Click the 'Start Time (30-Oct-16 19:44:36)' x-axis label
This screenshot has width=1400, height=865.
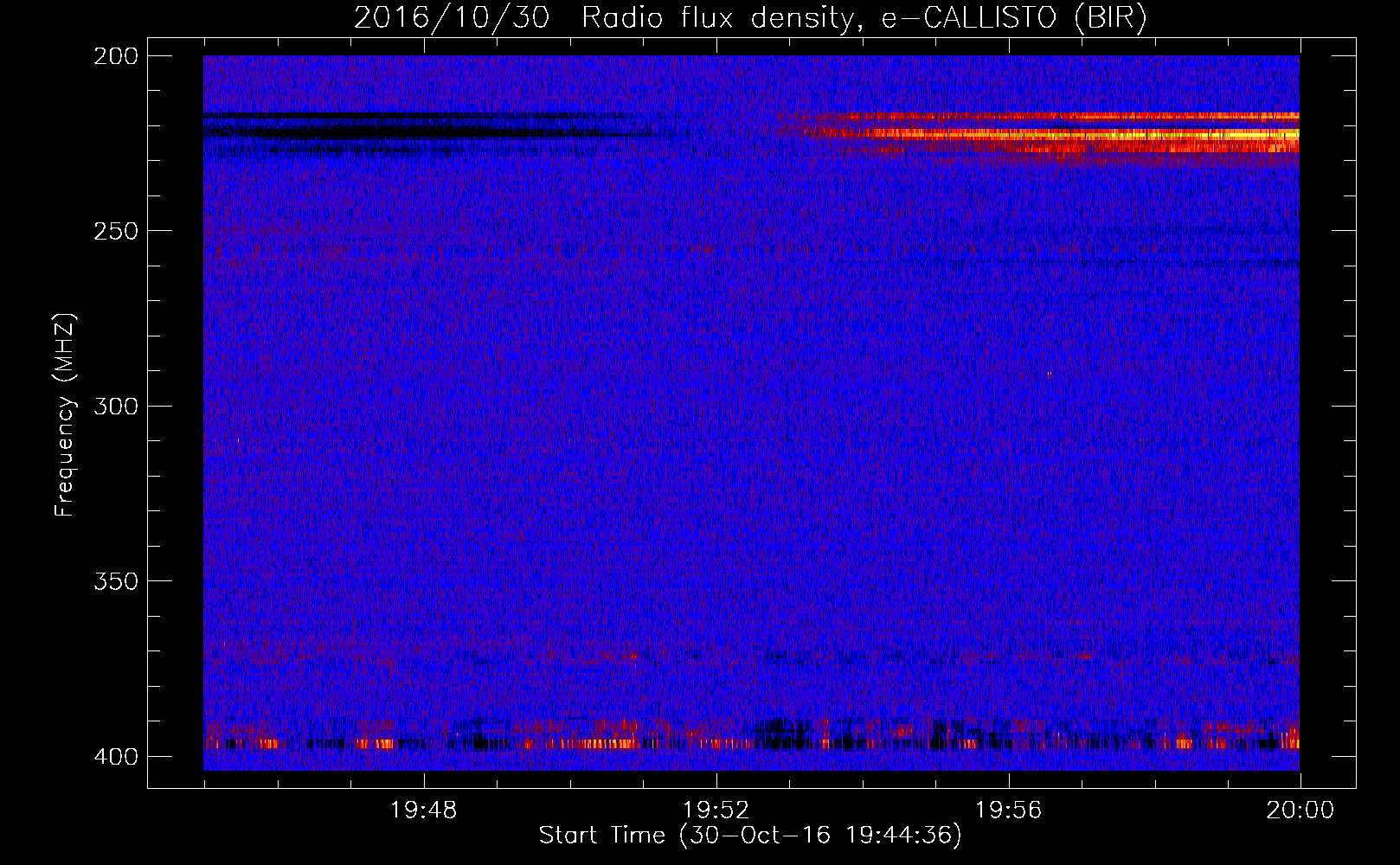750,836
